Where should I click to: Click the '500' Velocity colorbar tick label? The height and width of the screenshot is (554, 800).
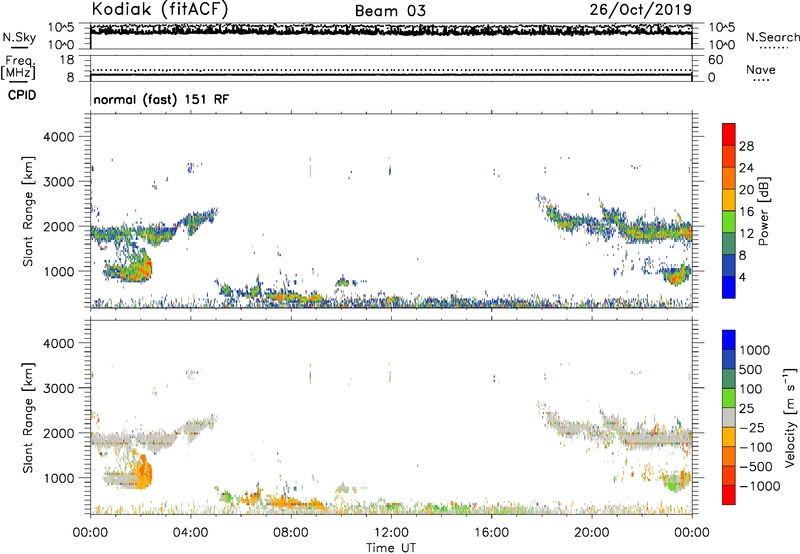751,370
